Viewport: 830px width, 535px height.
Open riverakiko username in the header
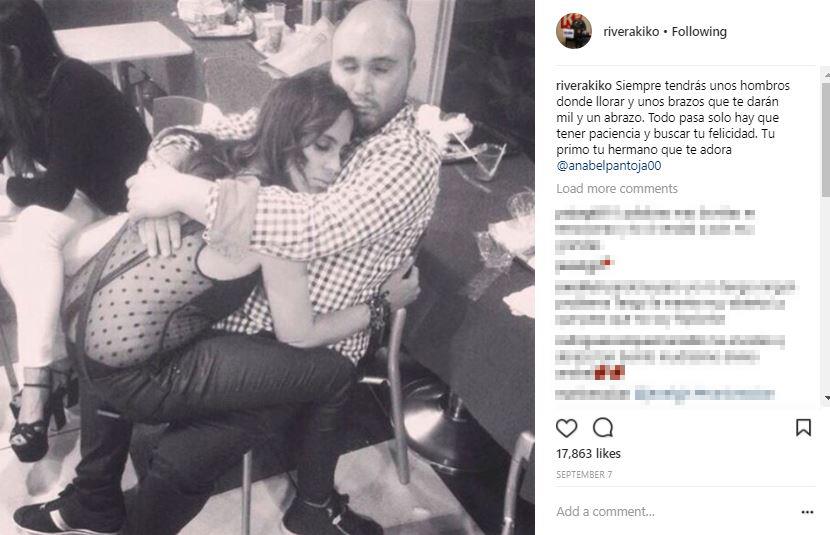[x=631, y=32]
